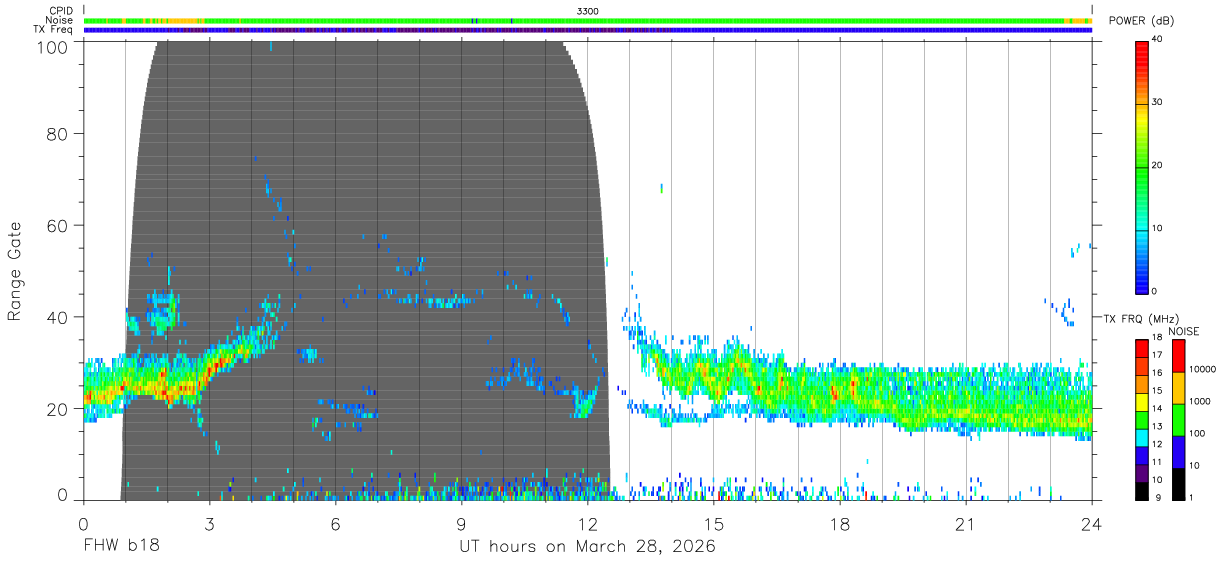Pick the red top segment of NOISE colorbar

[x=1178, y=355]
